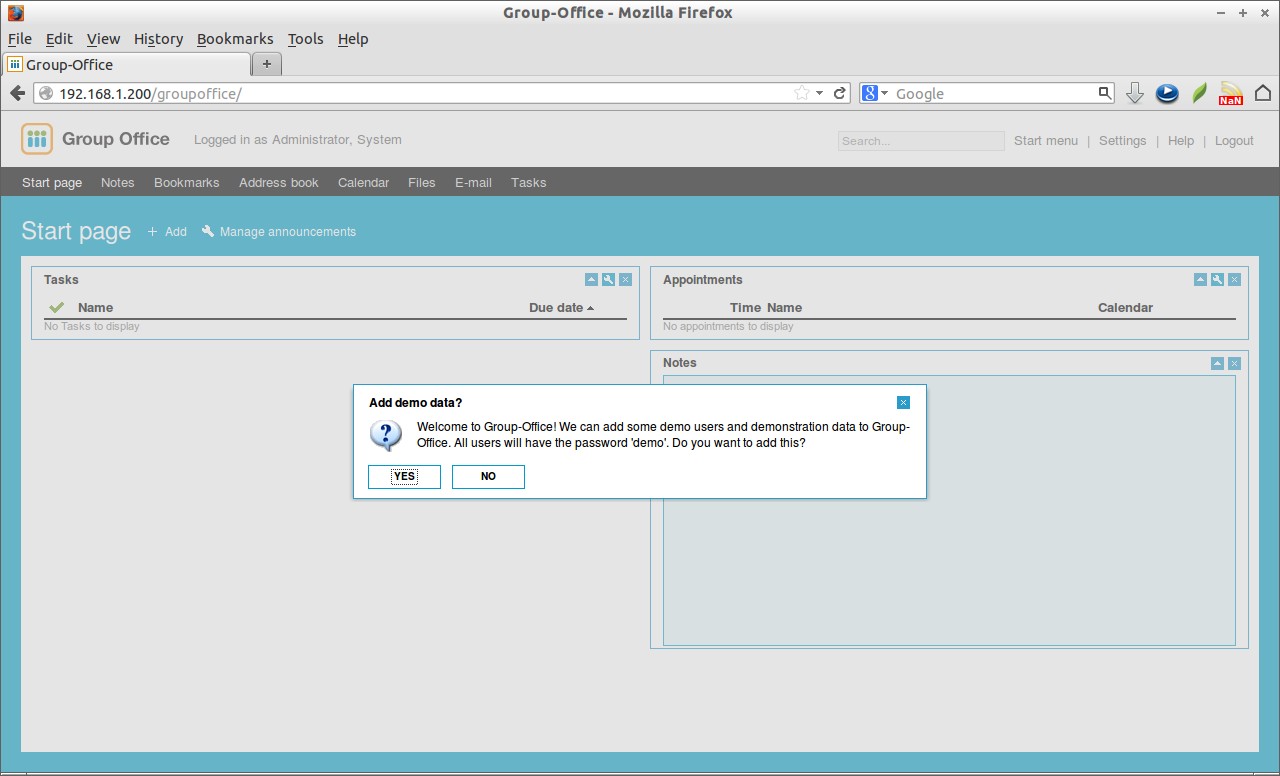Switch to the Bookmarks module tab

click(186, 182)
